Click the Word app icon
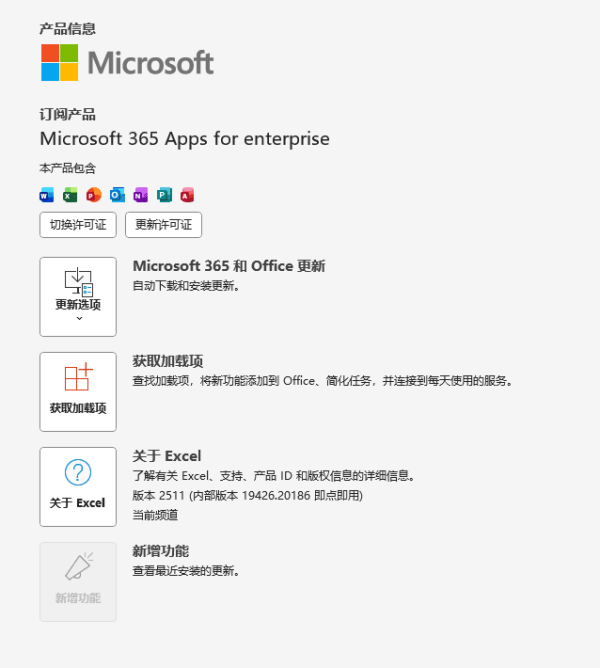The width and height of the screenshot is (600, 668). (46, 194)
